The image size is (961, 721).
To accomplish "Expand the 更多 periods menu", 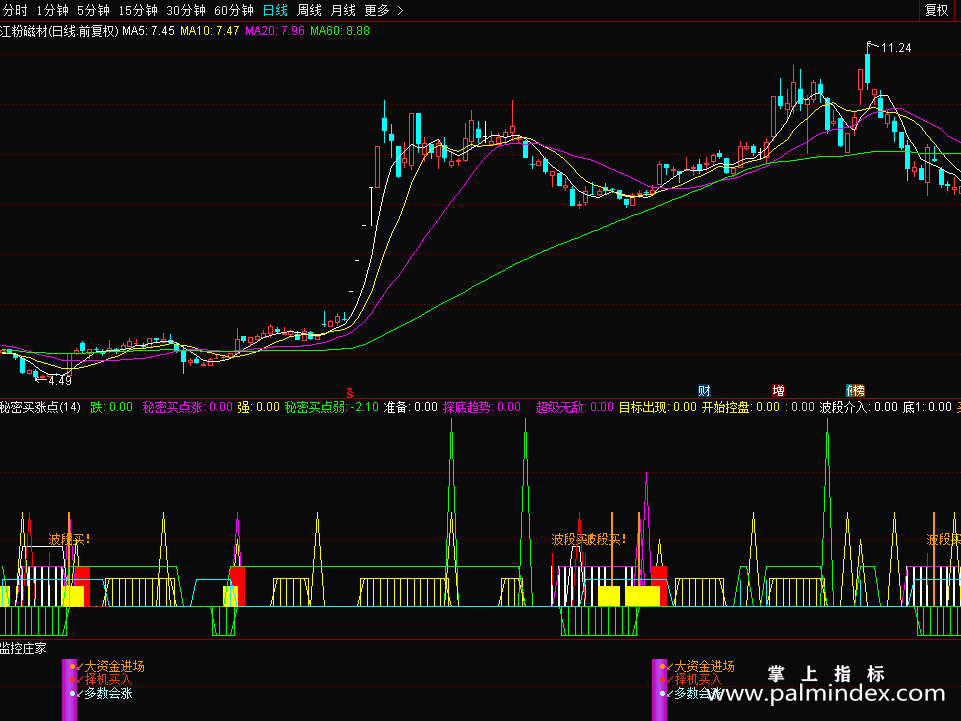I will tap(384, 10).
